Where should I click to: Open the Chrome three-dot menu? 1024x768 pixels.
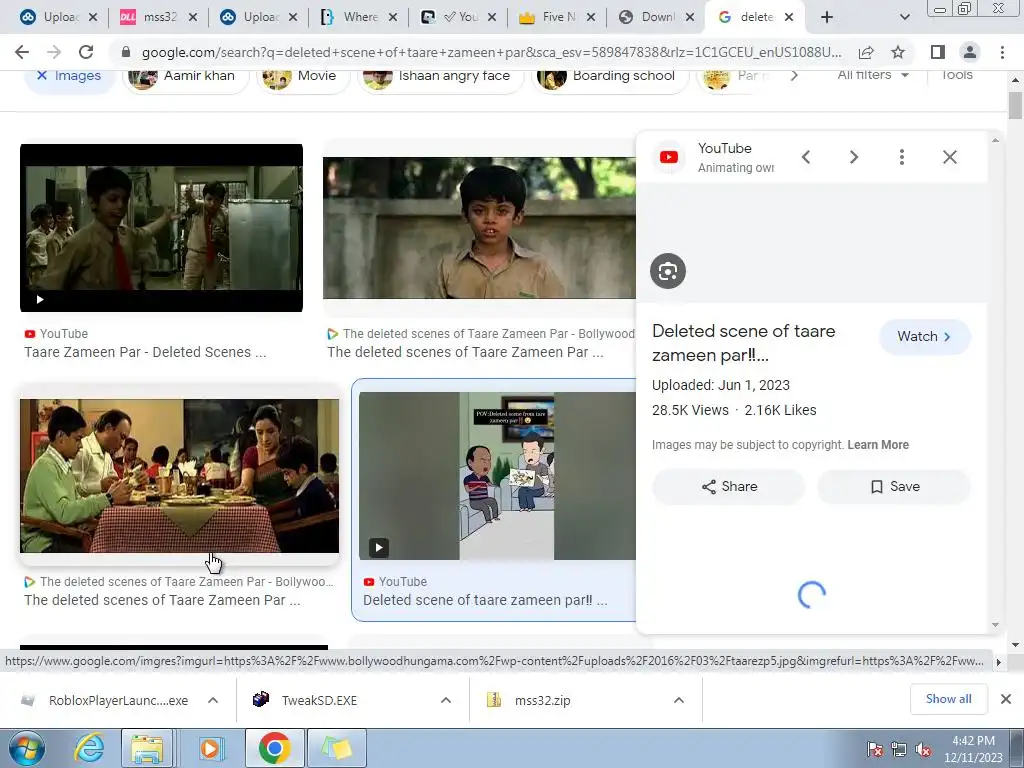[x=1002, y=52]
